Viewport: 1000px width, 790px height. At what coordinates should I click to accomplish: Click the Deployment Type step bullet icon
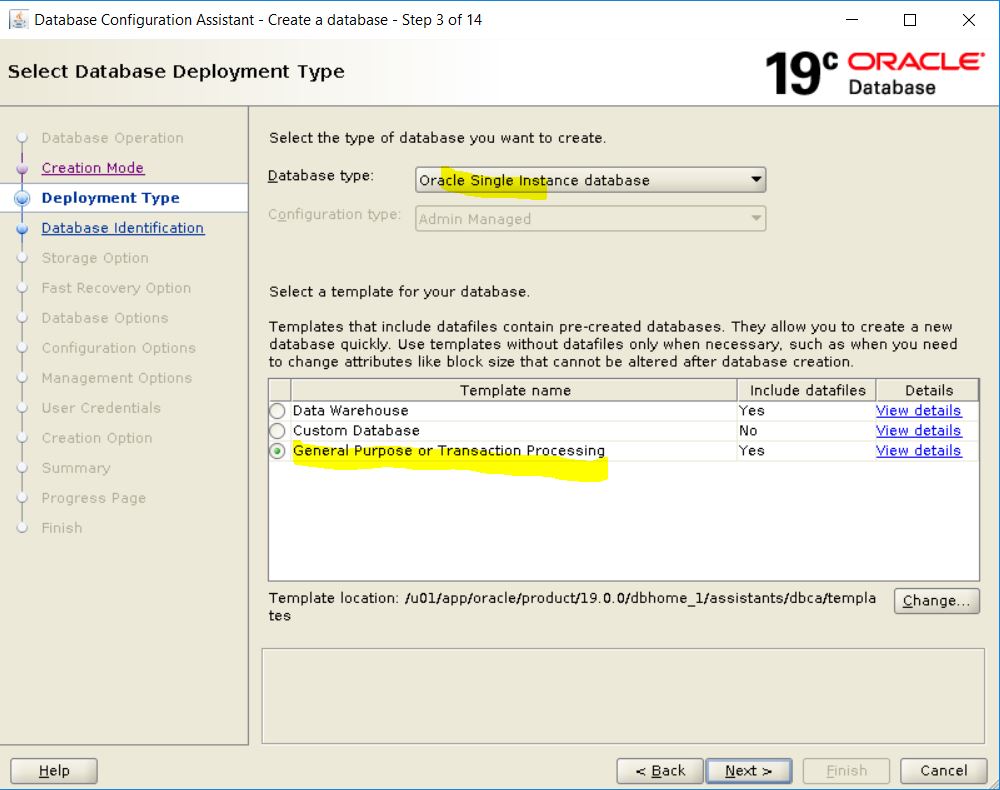(22, 198)
